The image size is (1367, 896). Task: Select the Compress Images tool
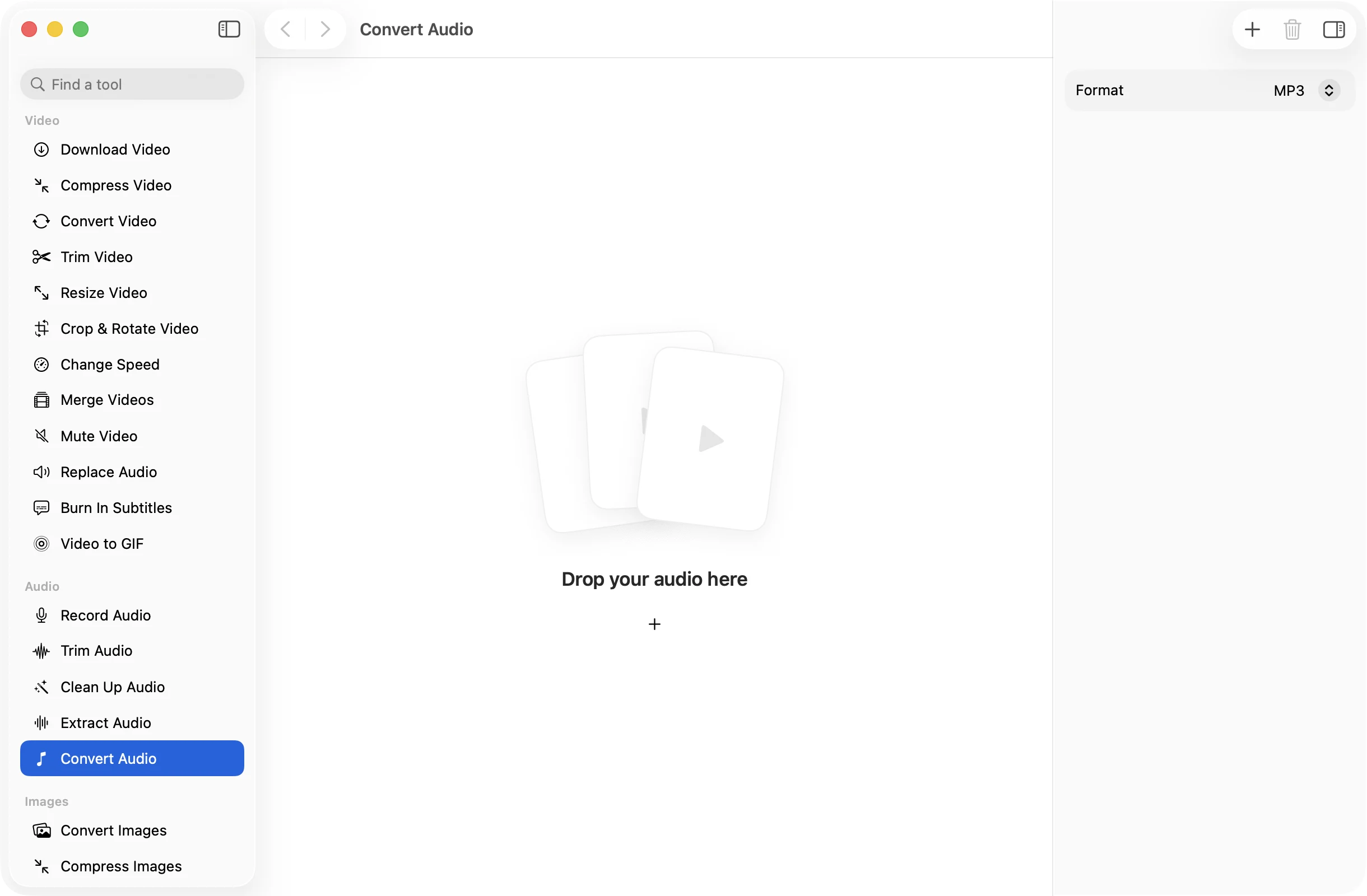tap(132, 866)
